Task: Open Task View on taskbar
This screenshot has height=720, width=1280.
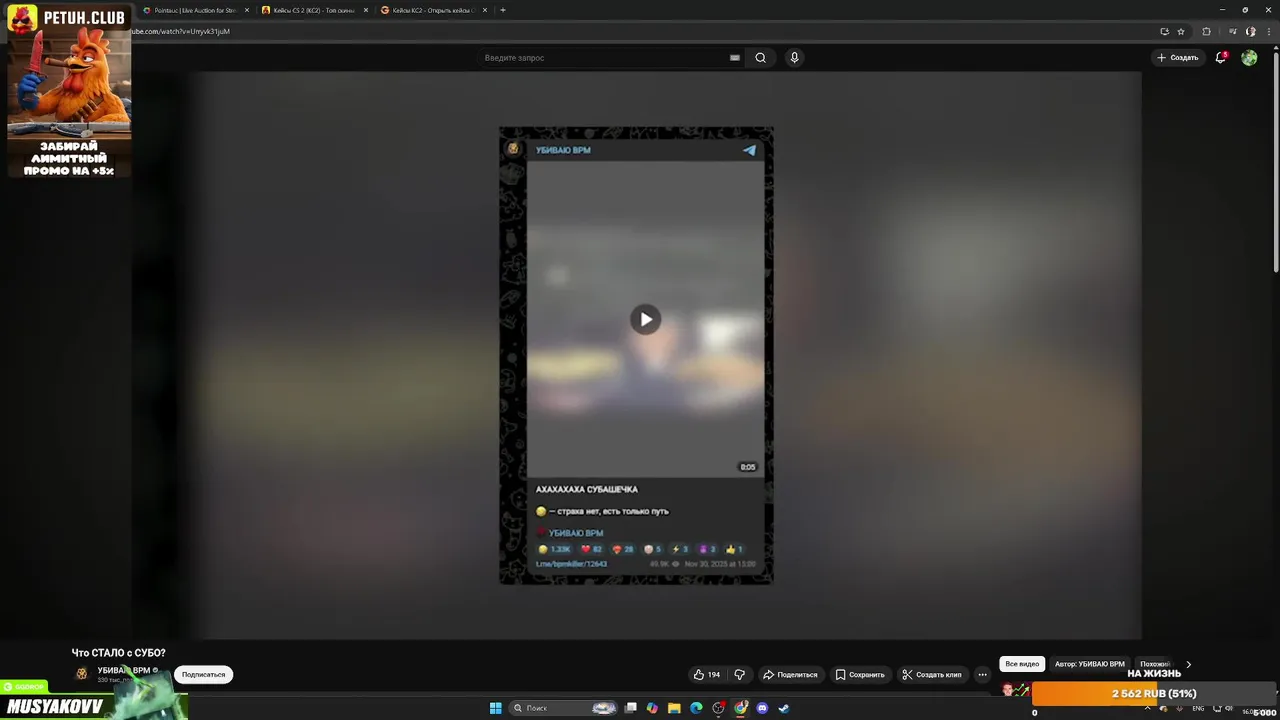Action: click(631, 708)
